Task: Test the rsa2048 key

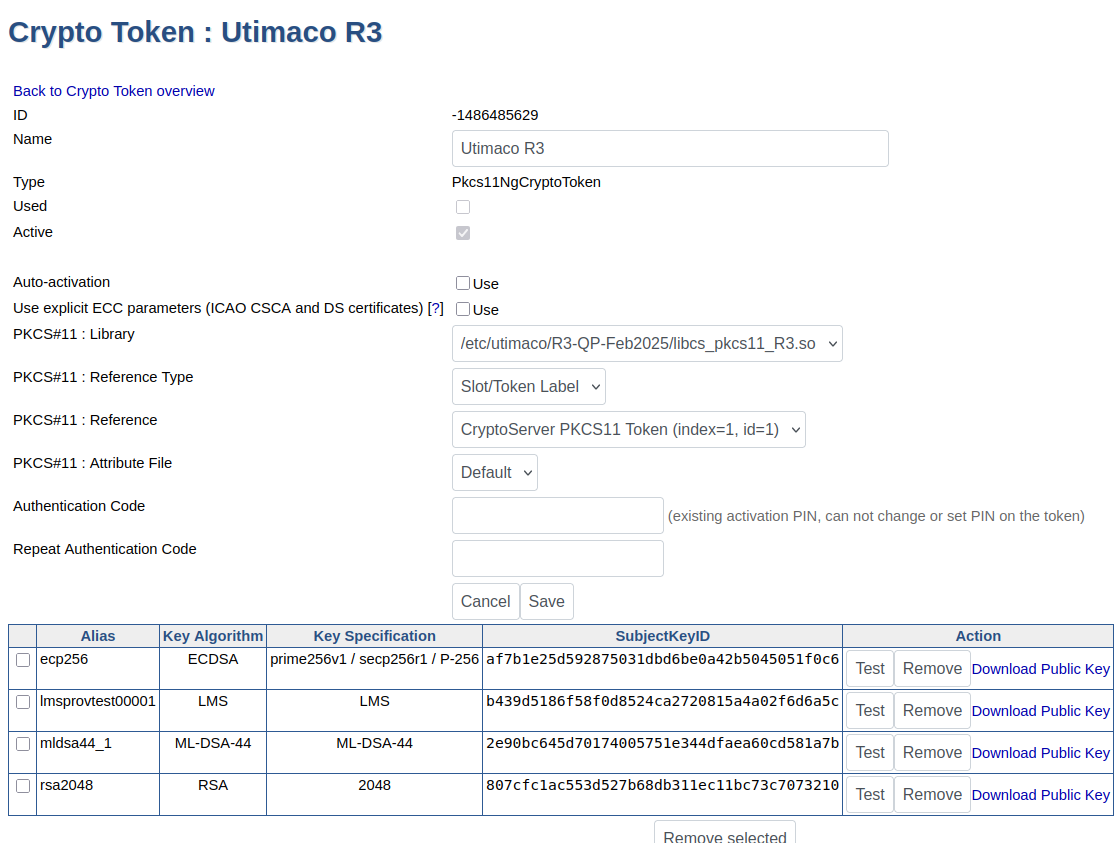Action: tap(869, 794)
